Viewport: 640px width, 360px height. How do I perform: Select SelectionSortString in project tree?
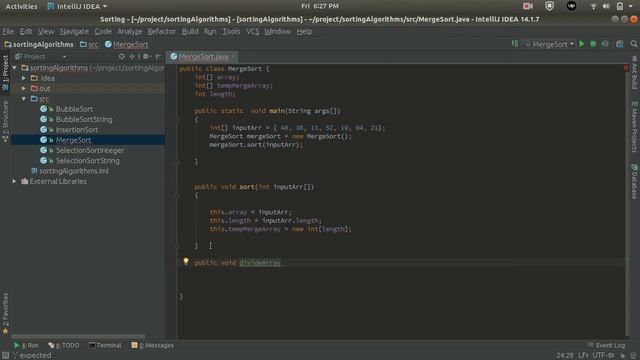click(x=87, y=160)
